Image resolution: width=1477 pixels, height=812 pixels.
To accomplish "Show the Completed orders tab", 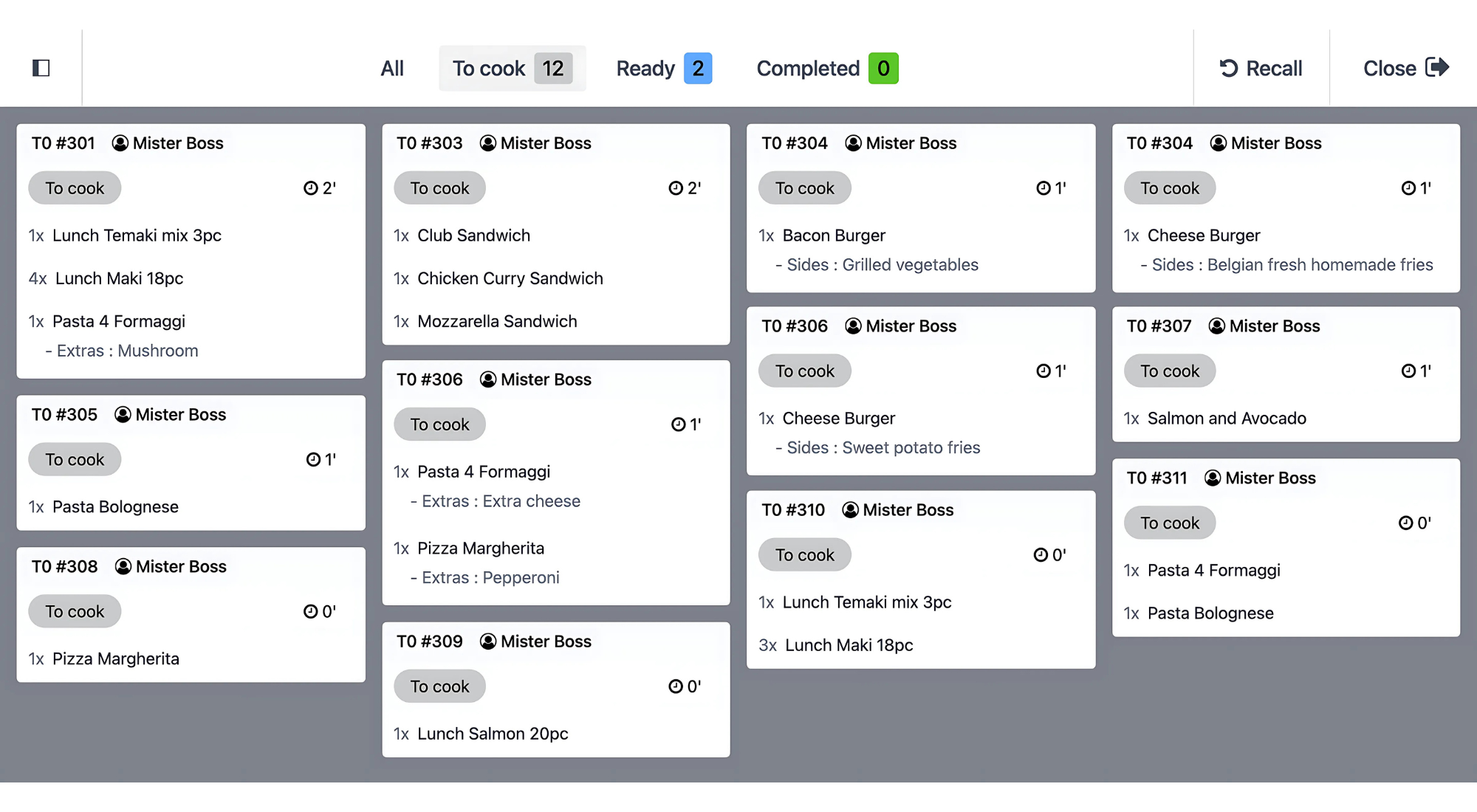I will coord(826,69).
